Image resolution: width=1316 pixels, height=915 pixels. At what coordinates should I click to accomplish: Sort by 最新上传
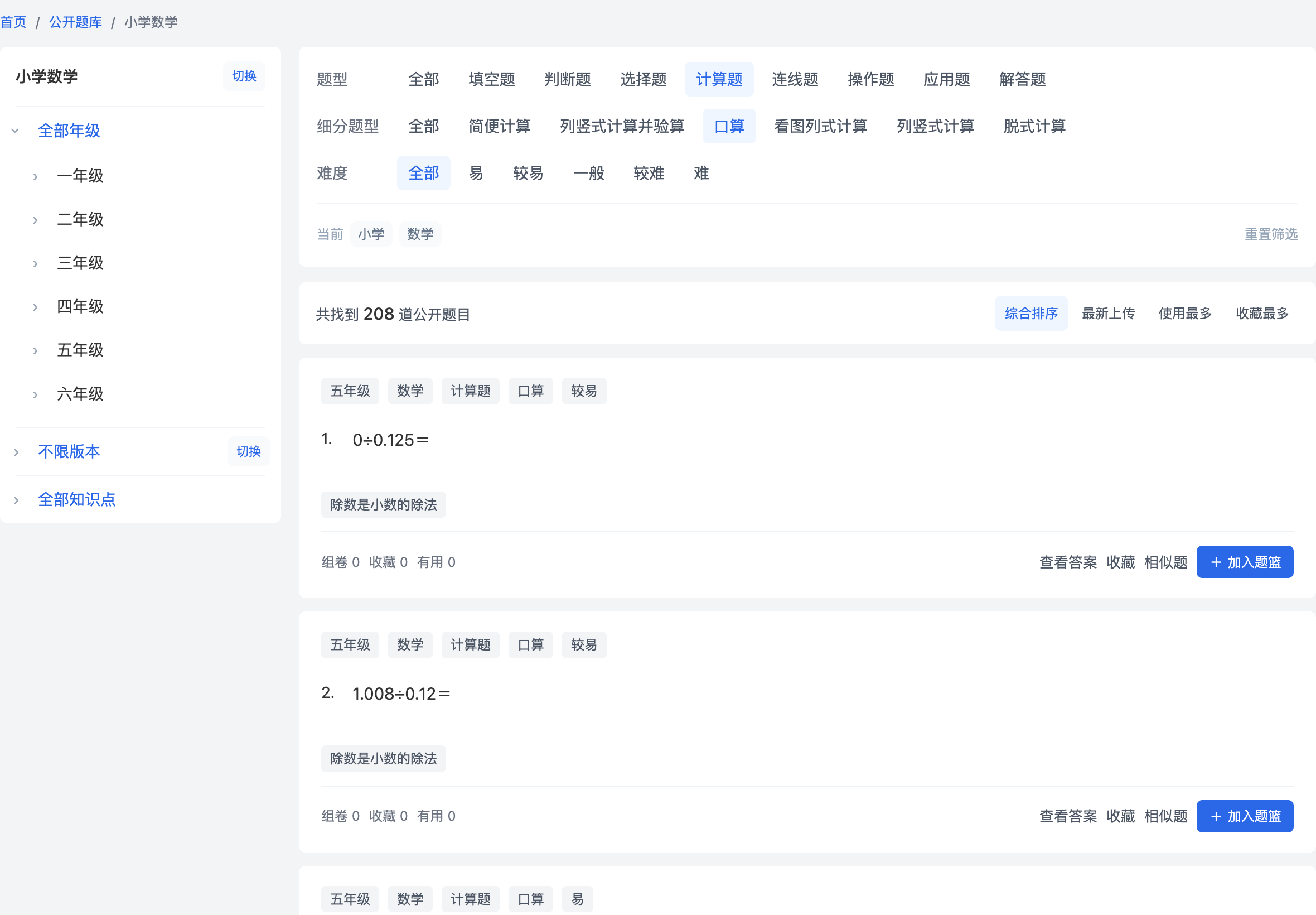(x=1108, y=313)
